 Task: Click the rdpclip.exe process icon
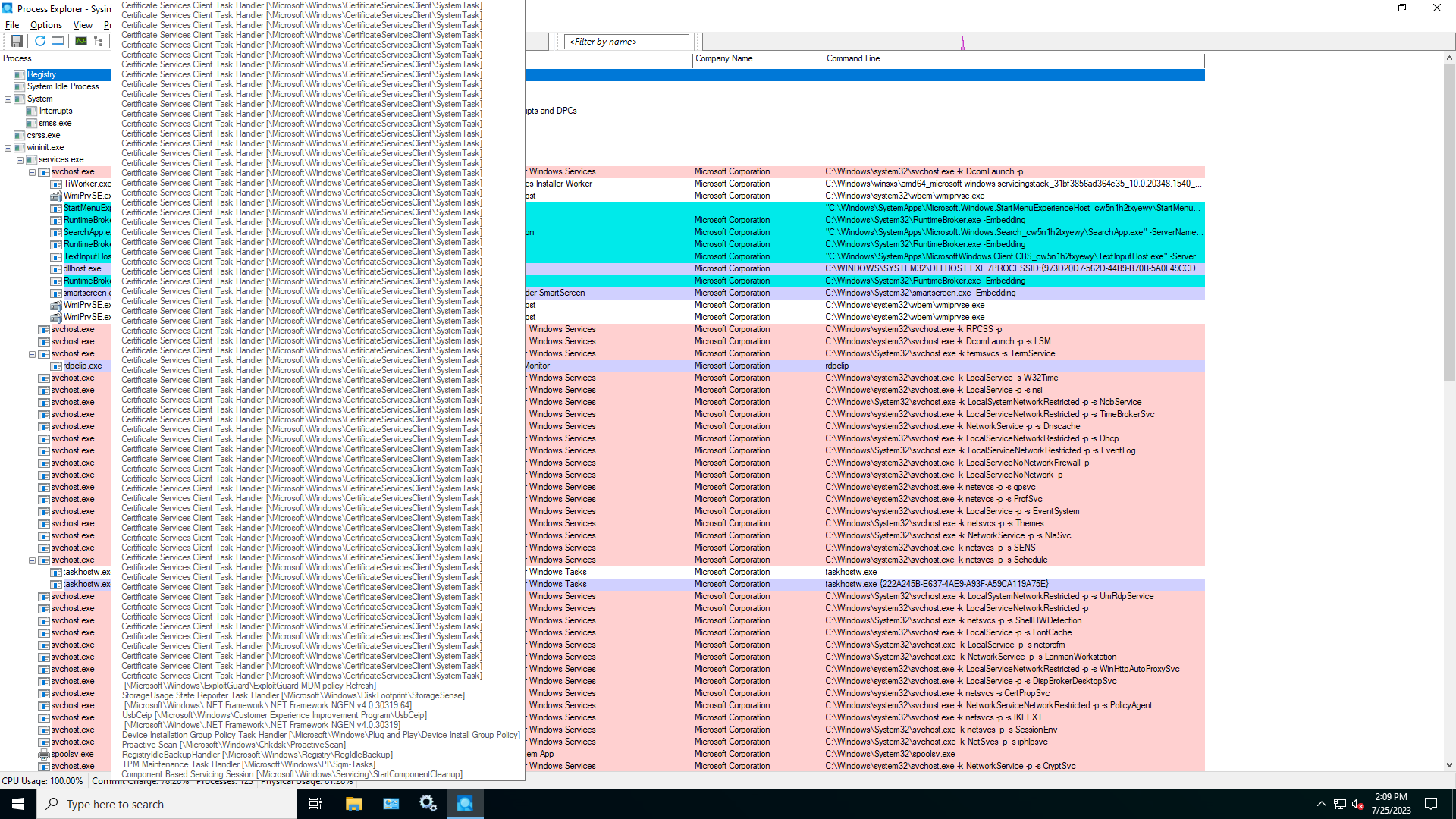coord(56,366)
